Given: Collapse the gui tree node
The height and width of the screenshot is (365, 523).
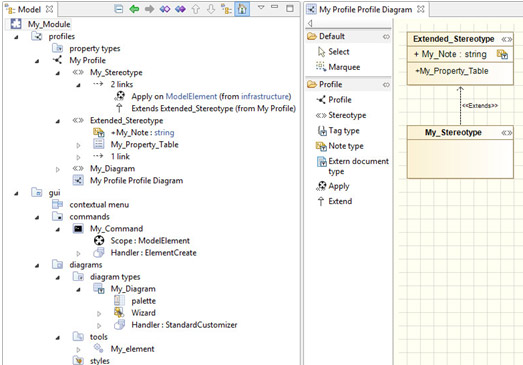Looking at the screenshot, I should (x=16, y=193).
